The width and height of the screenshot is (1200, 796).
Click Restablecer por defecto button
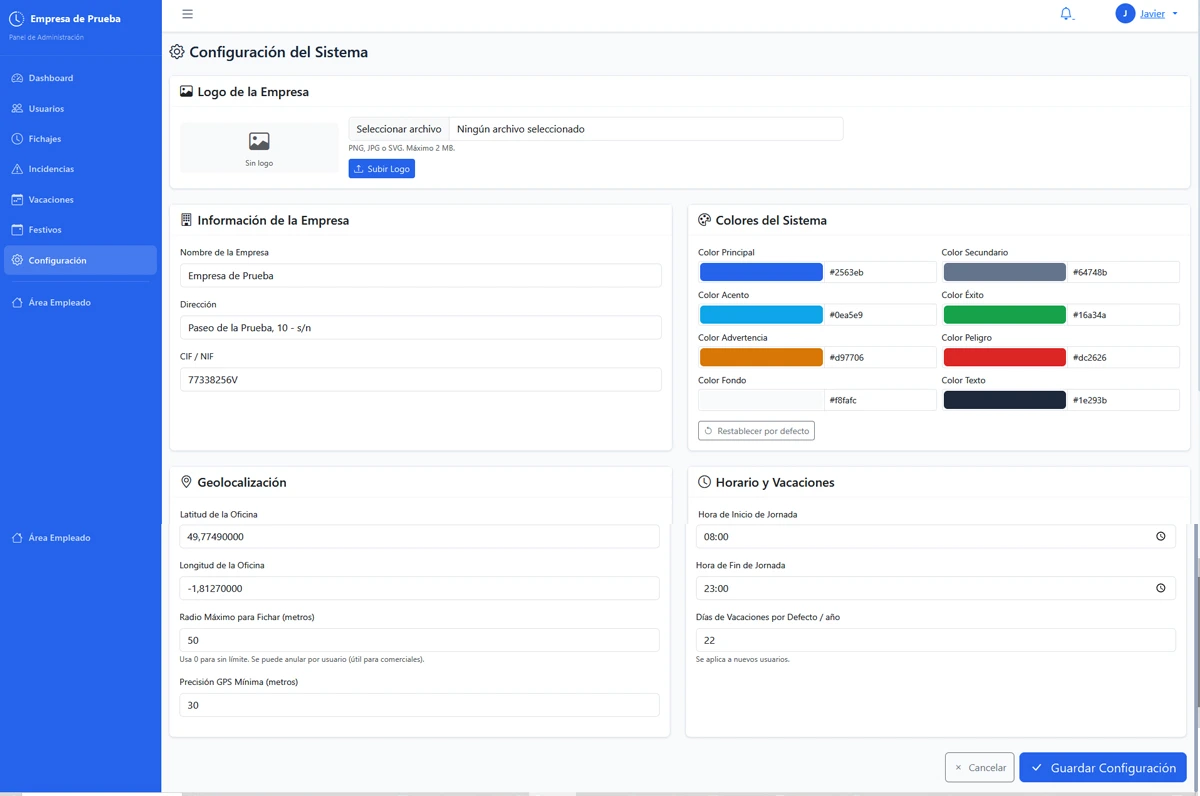(756, 431)
